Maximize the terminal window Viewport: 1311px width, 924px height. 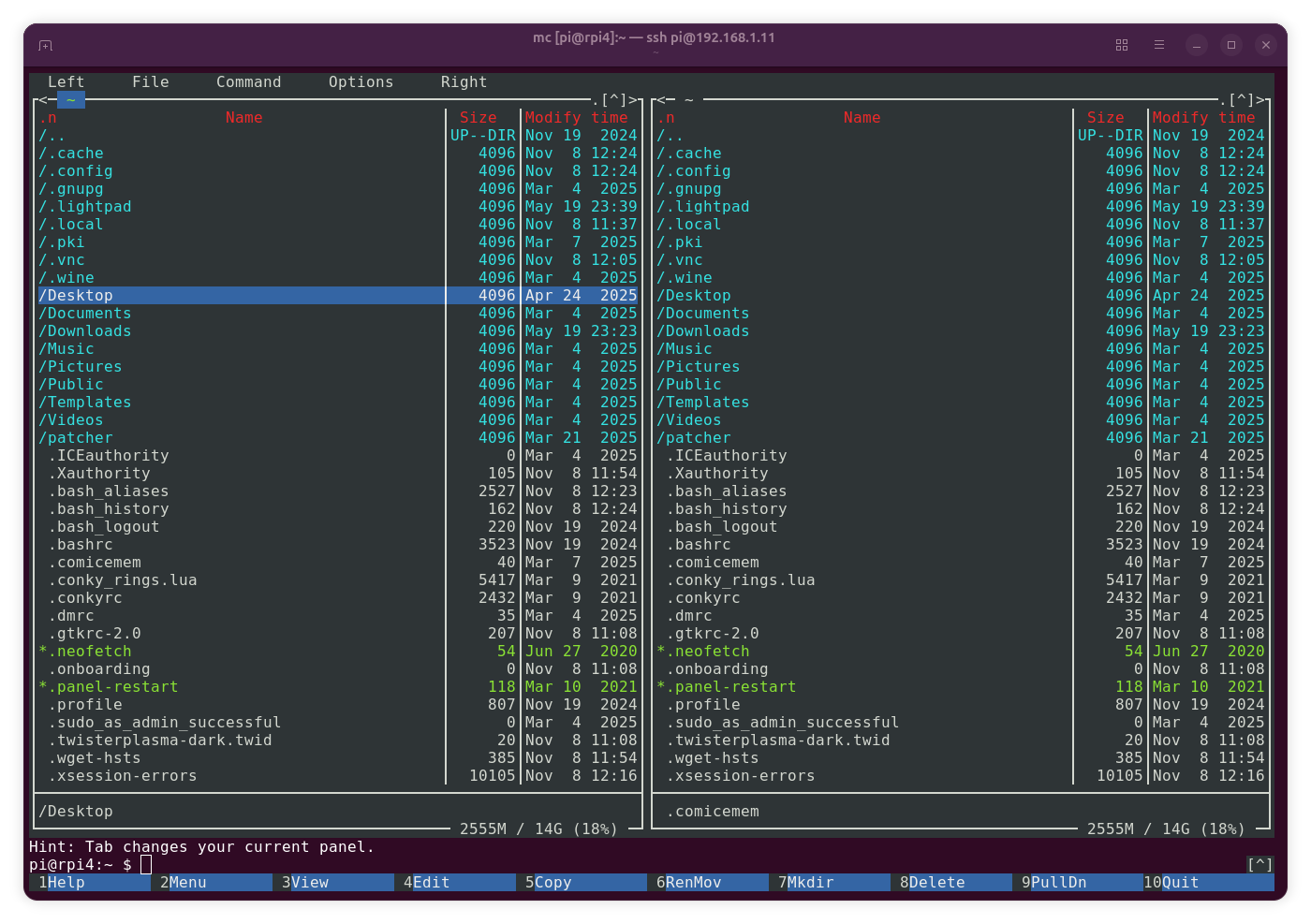point(1231,45)
